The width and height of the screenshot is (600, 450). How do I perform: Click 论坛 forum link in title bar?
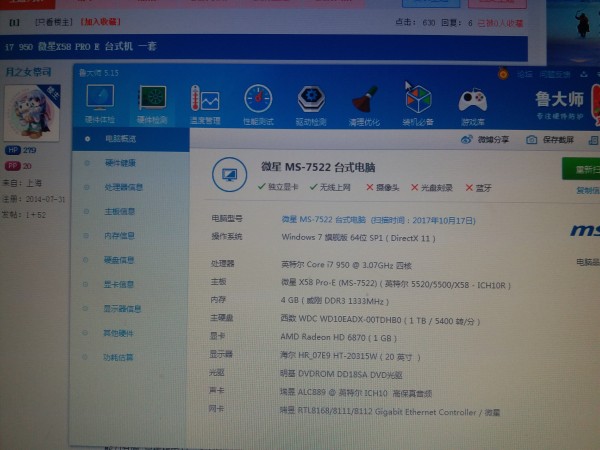pyautogui.click(x=525, y=74)
